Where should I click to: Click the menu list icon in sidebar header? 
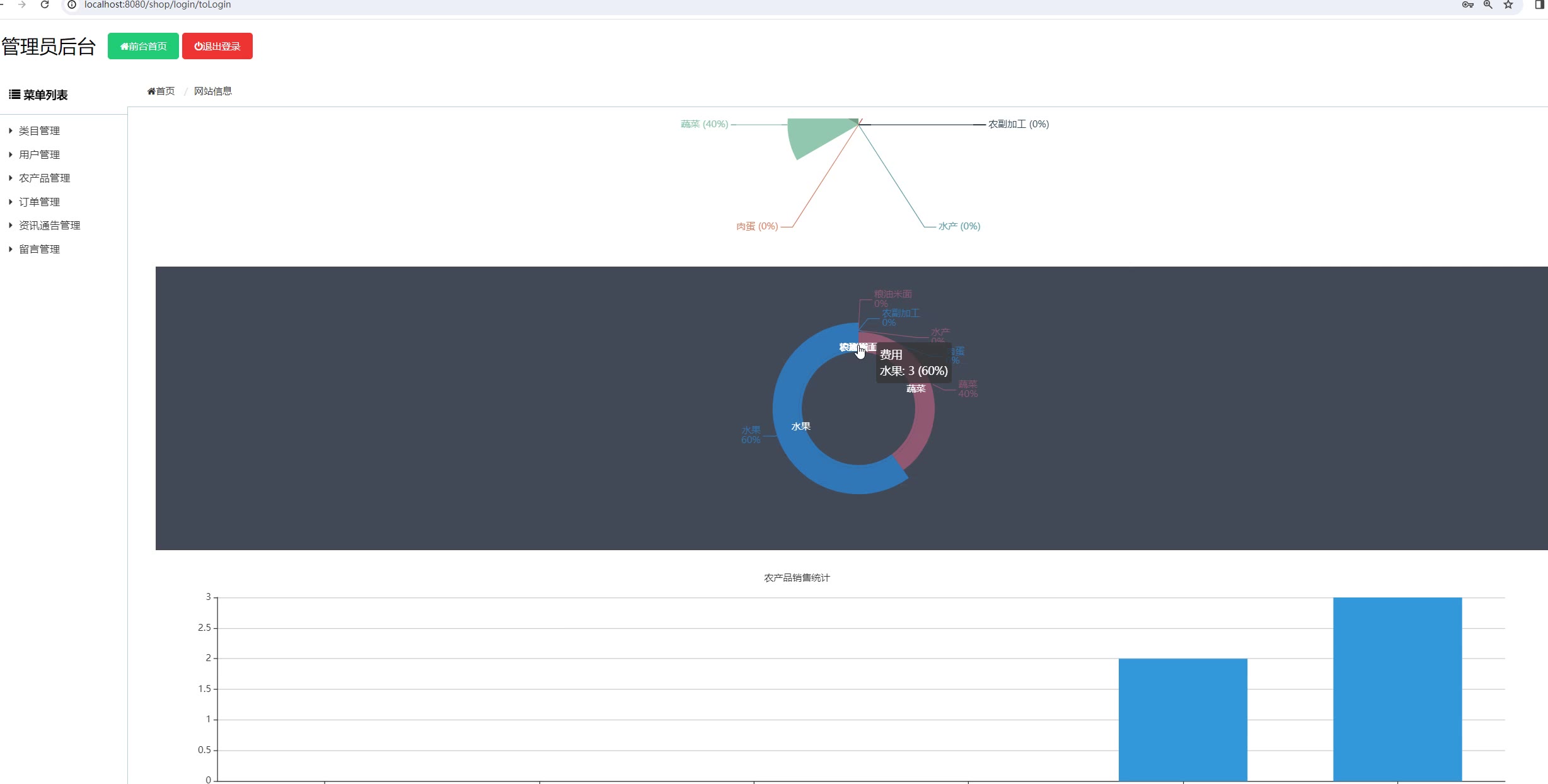tap(14, 95)
